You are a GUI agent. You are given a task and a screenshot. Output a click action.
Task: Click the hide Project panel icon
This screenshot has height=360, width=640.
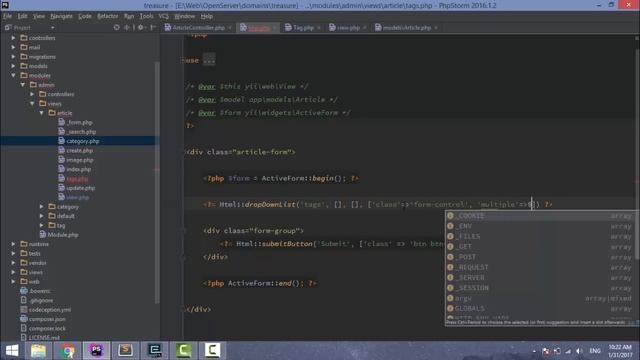point(153,27)
